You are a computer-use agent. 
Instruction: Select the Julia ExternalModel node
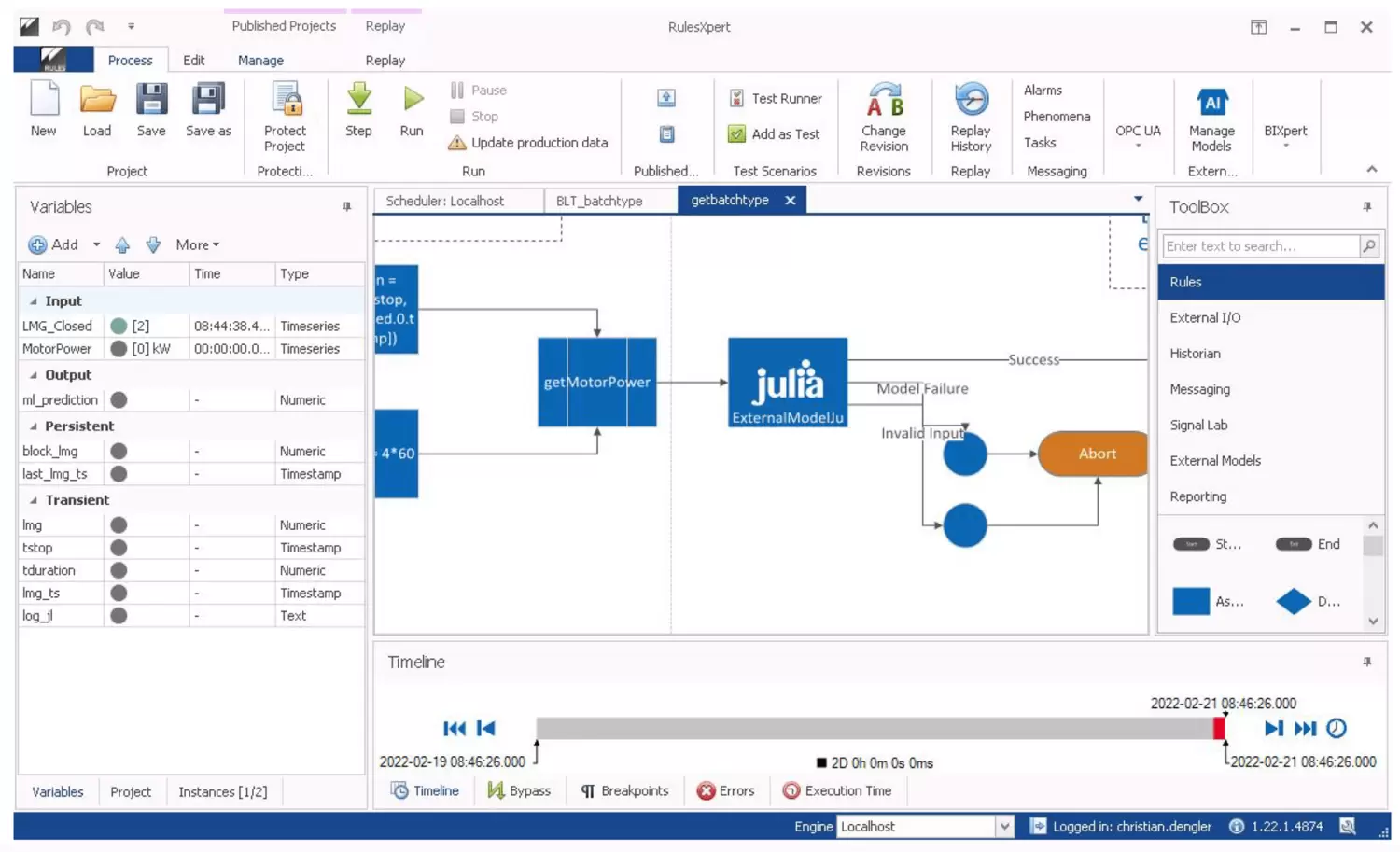[788, 383]
